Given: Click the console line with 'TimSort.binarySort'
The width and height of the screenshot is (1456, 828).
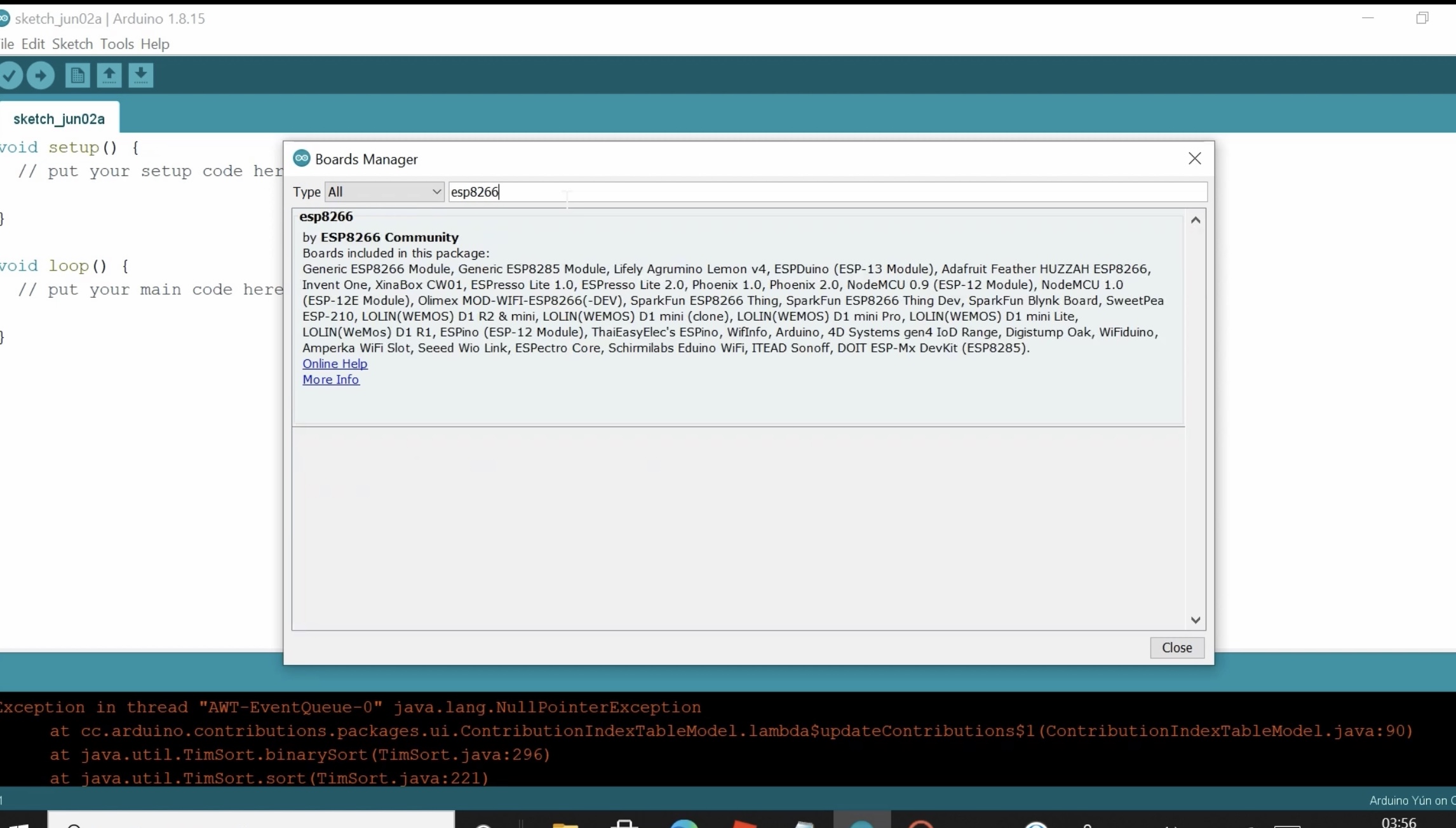Looking at the screenshot, I should [x=300, y=755].
